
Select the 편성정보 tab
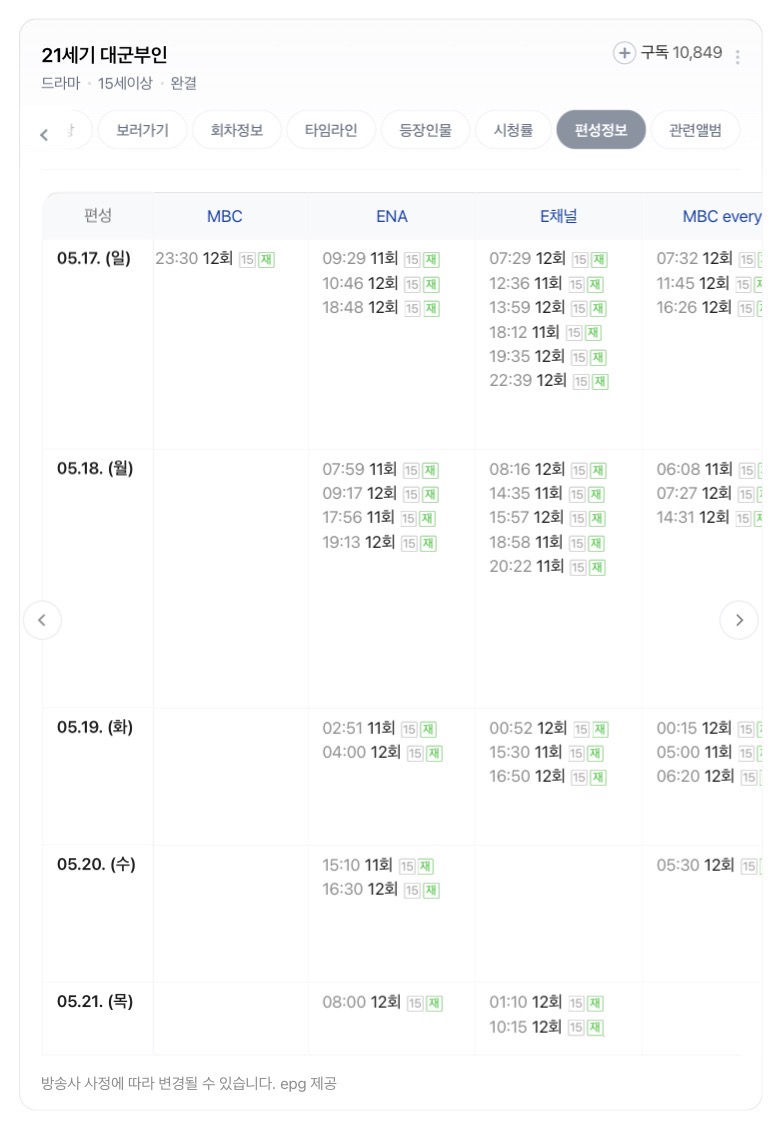point(601,130)
